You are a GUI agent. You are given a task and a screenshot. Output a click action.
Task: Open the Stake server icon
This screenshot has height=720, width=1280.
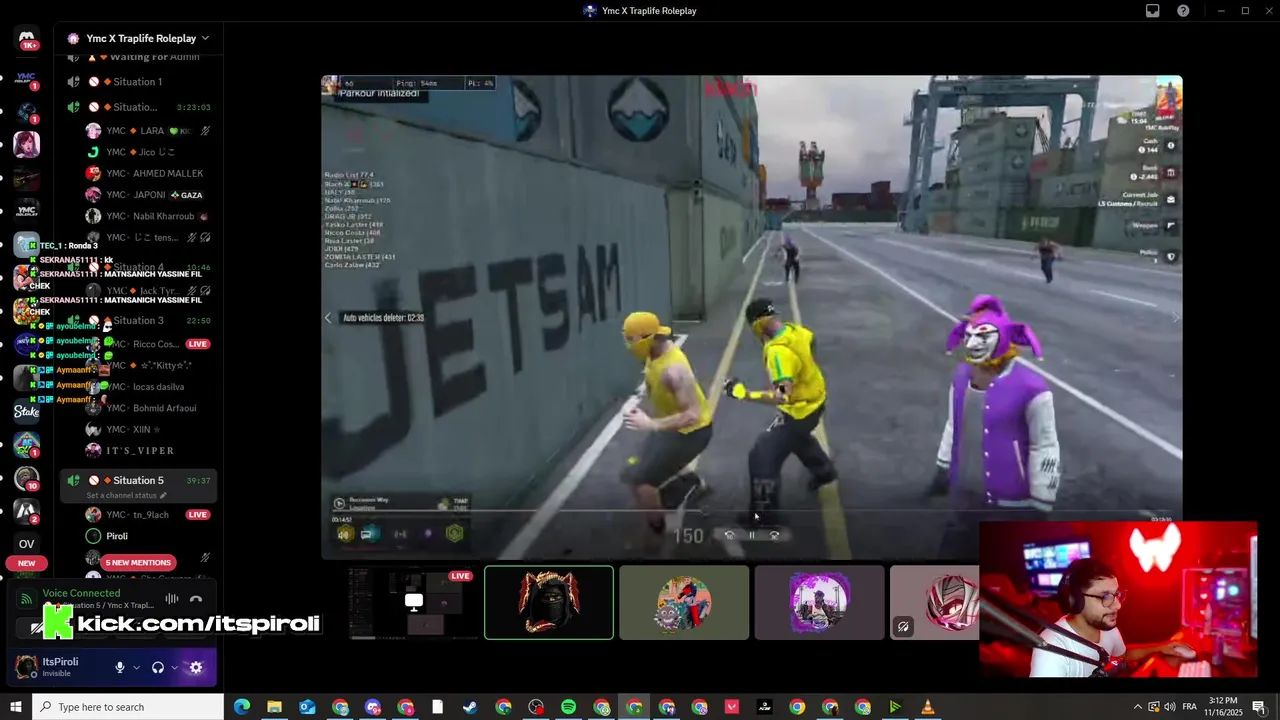point(27,411)
